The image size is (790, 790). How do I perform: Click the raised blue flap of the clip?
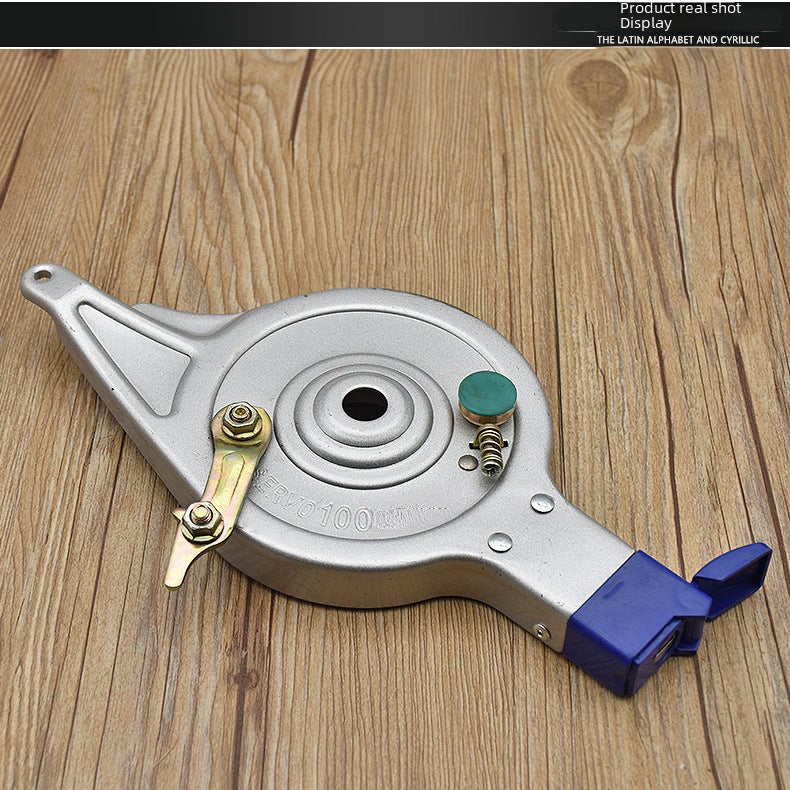734,577
